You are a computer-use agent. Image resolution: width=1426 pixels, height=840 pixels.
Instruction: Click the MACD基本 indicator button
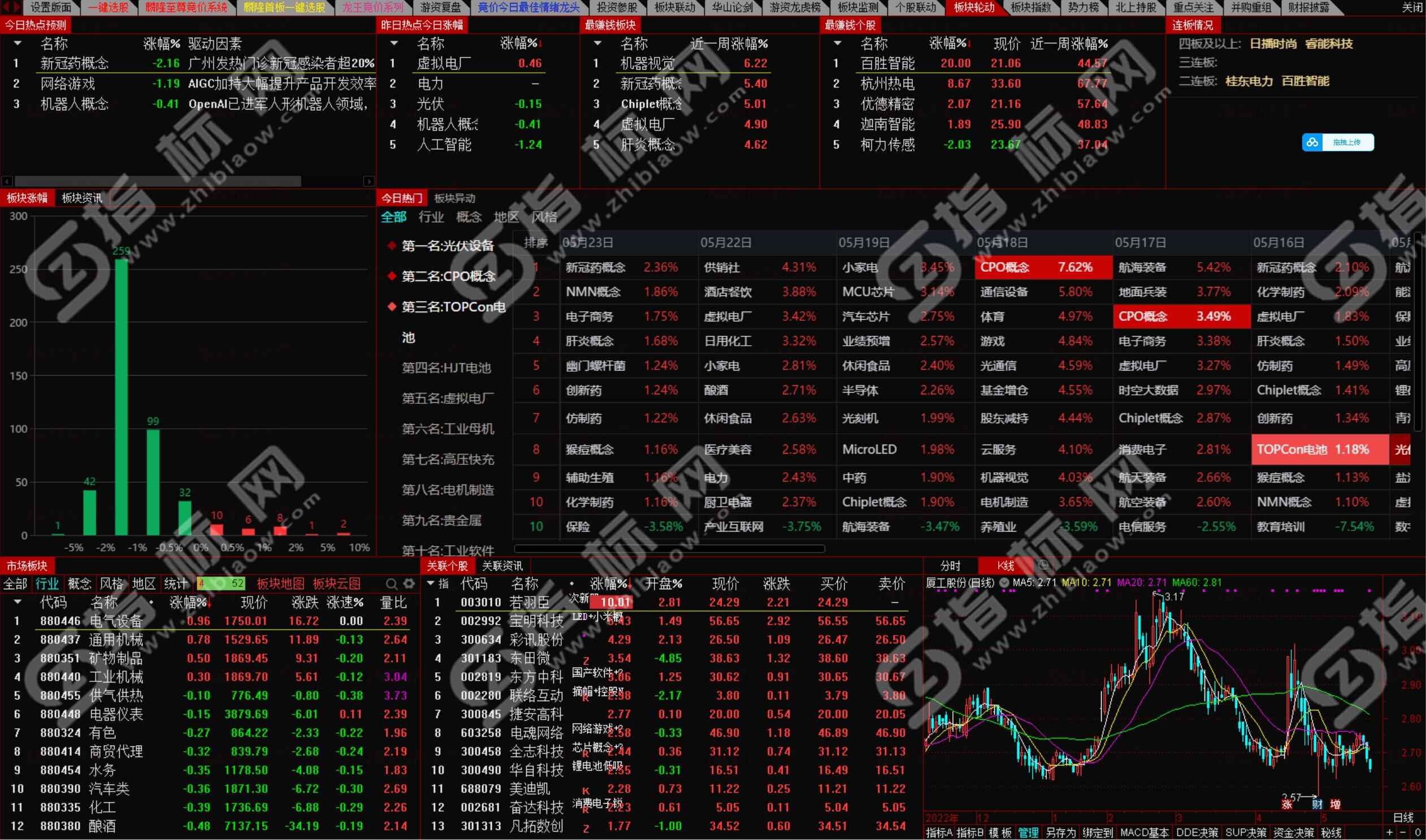[x=1144, y=833]
